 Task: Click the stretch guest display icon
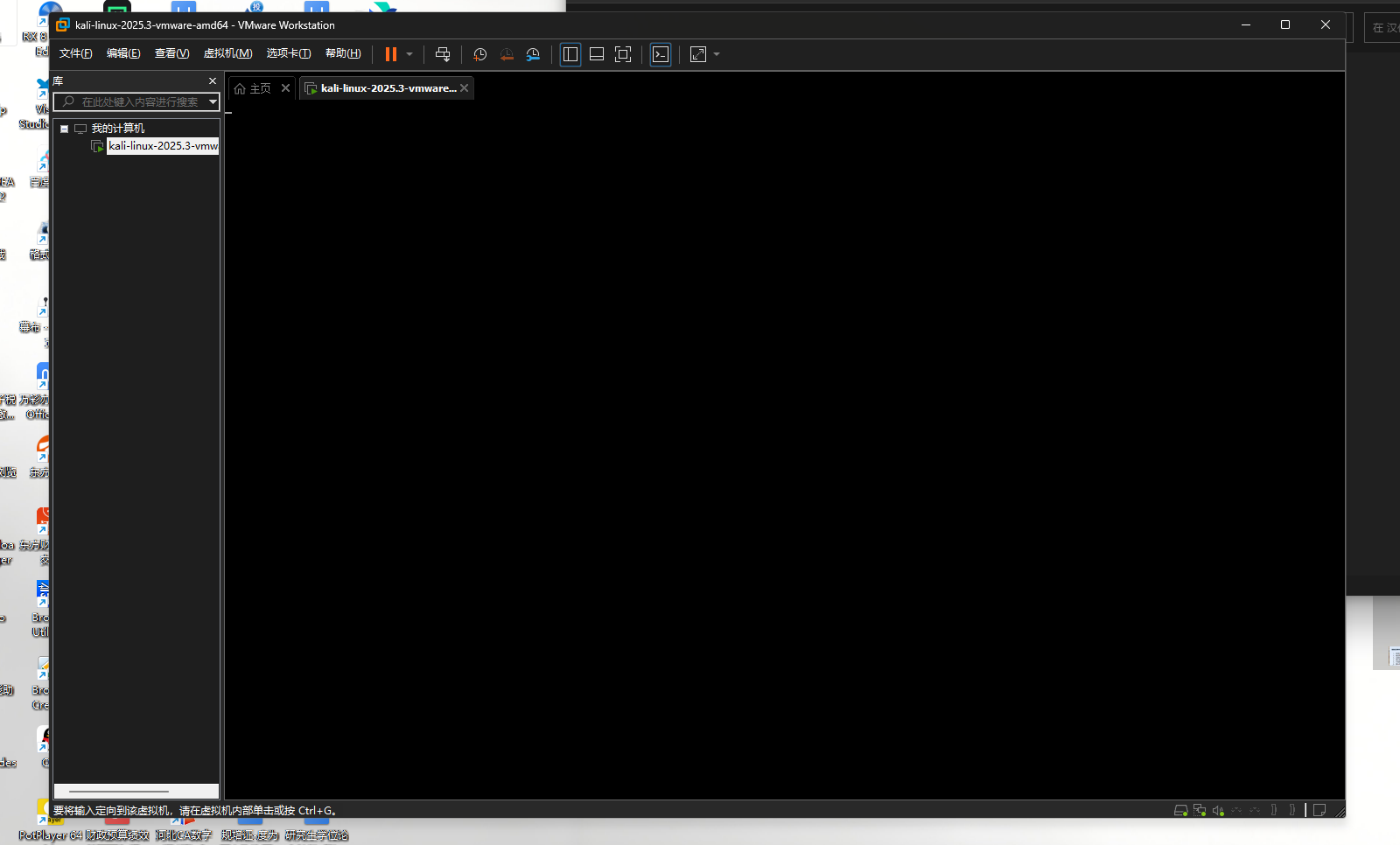click(698, 54)
